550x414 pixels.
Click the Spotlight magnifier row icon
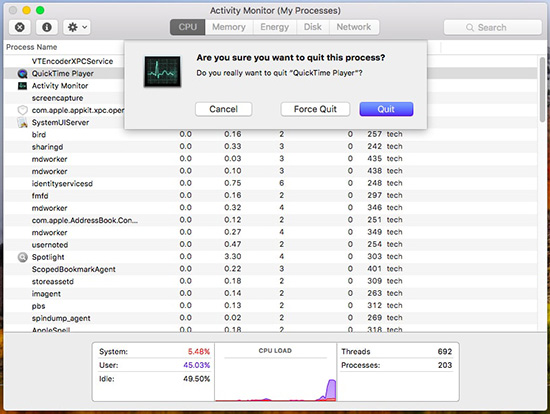tap(22, 257)
